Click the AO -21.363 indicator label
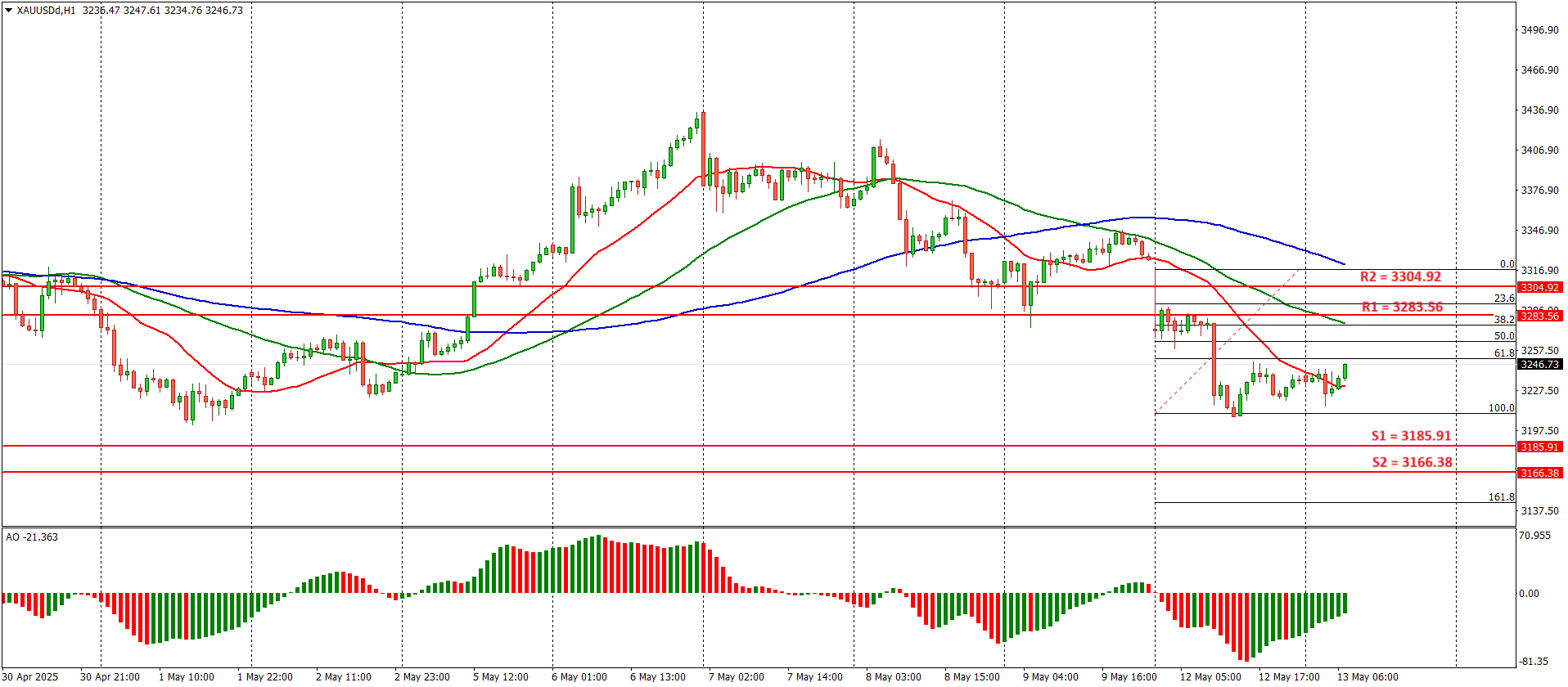Image resolution: width=1568 pixels, height=687 pixels. [x=32, y=537]
